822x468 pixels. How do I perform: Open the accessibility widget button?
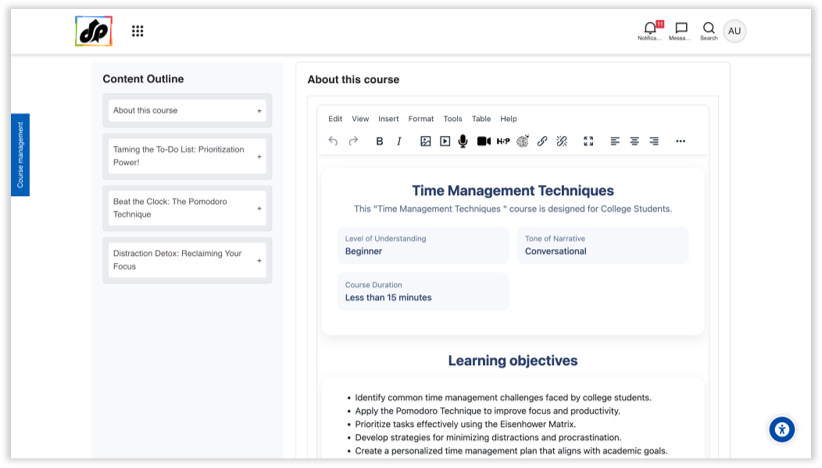coord(782,430)
